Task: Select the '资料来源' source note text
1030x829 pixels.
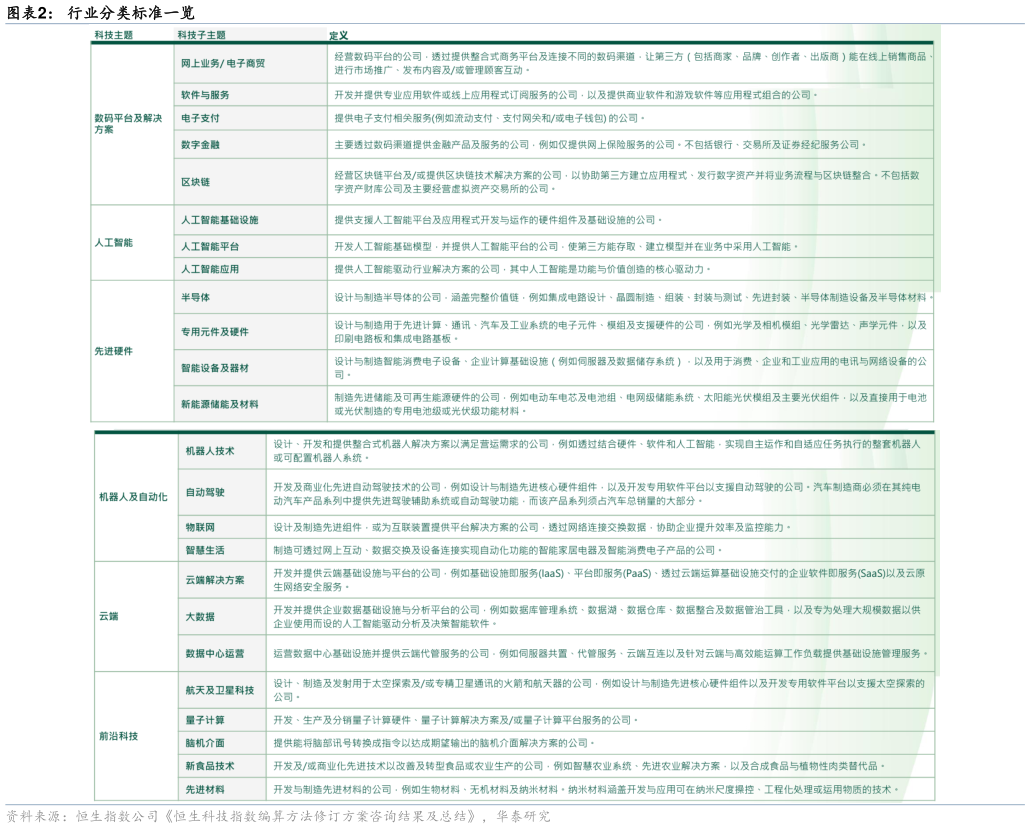Action: [x=278, y=817]
